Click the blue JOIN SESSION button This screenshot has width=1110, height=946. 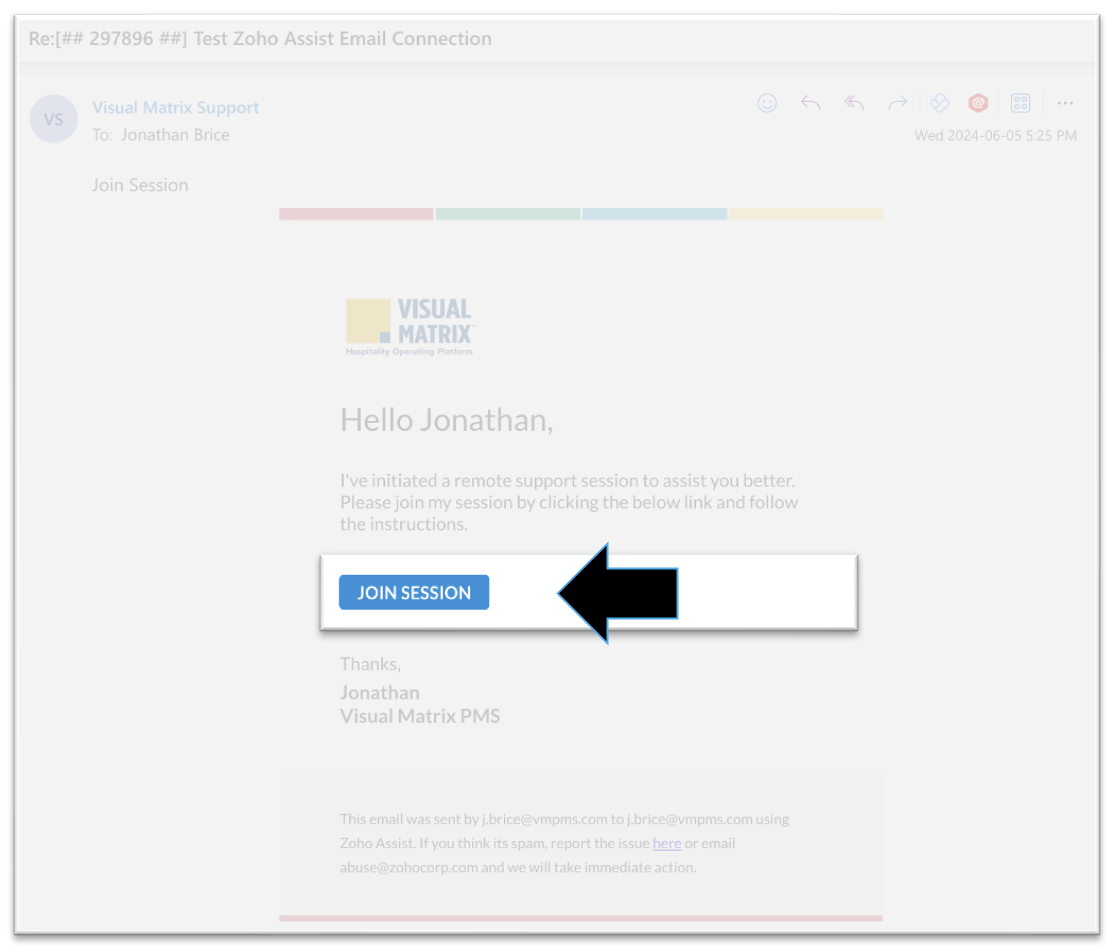pos(414,592)
